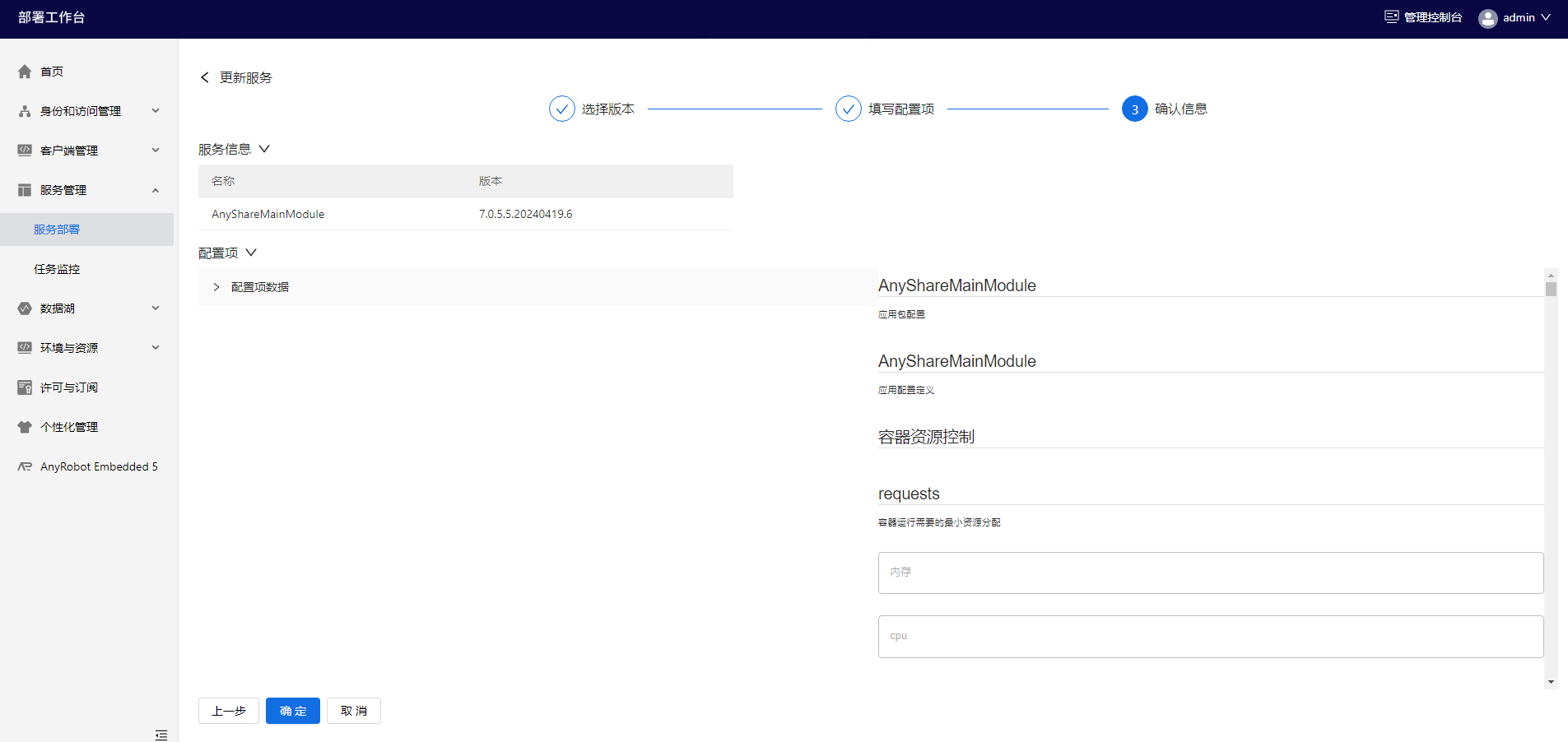The image size is (1568, 742).
Task: Open 个性化管理 in the sidebar
Action: (x=69, y=427)
